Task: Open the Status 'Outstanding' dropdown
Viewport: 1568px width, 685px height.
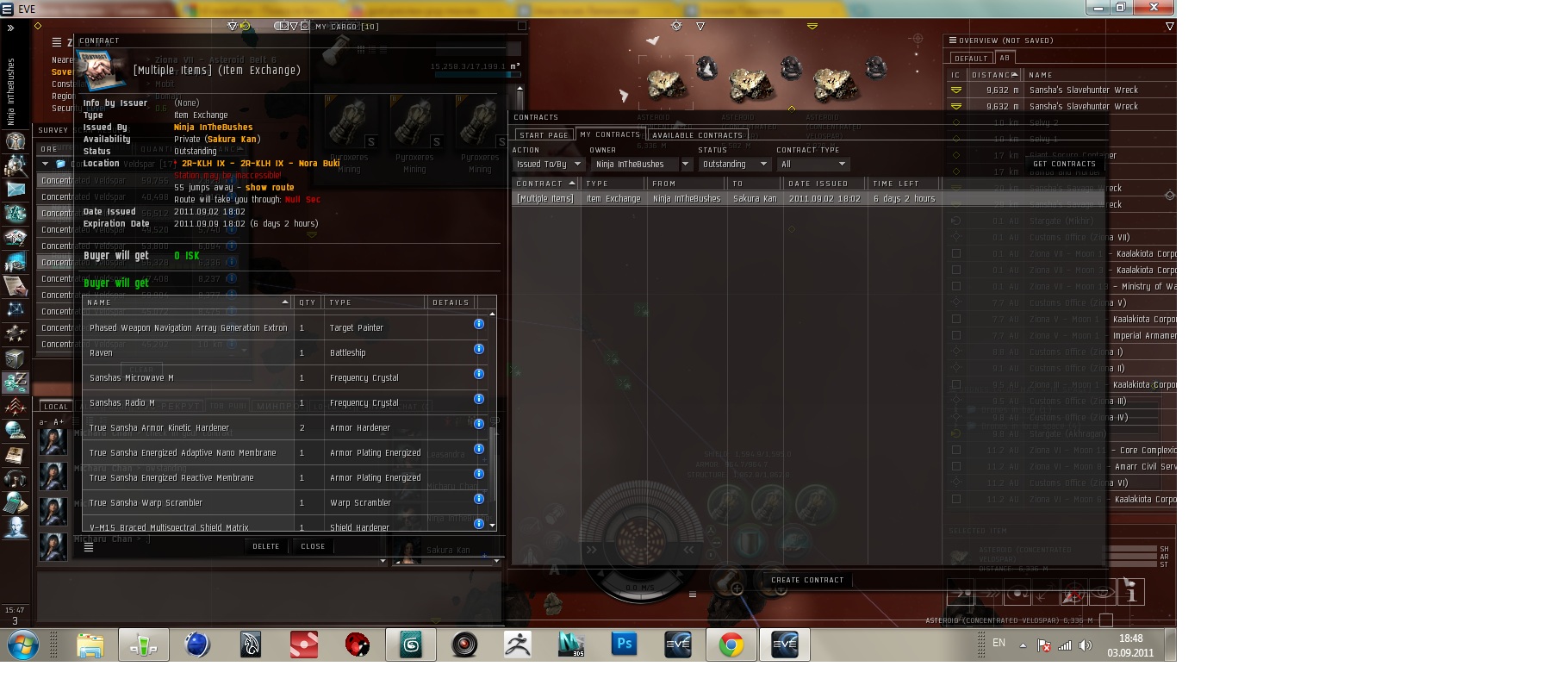Action: pos(734,164)
